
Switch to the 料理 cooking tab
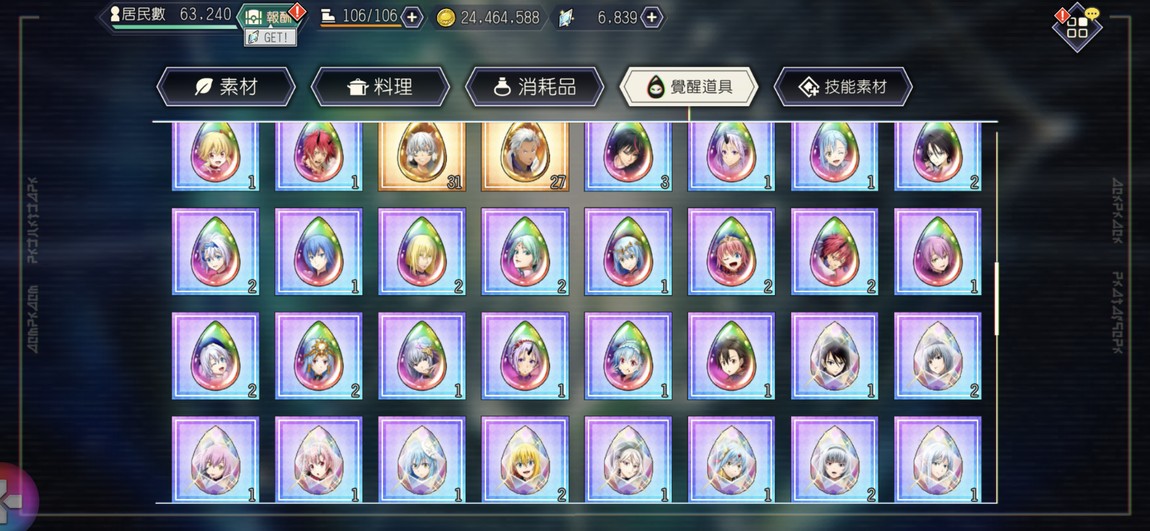point(380,87)
